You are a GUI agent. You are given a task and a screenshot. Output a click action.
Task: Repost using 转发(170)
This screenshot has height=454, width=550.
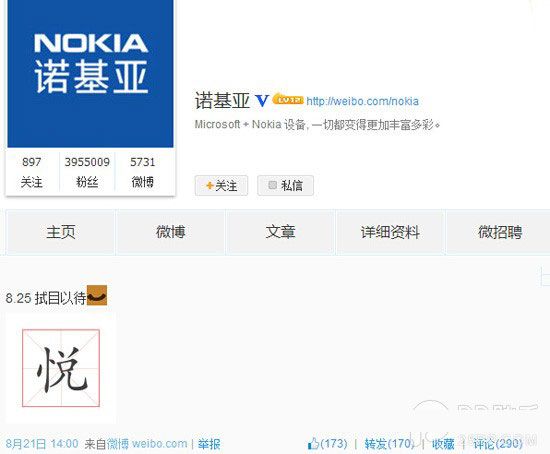[x=389, y=444]
